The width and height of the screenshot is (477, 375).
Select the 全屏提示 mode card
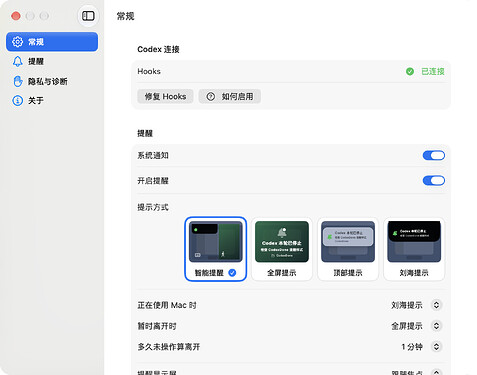pyautogui.click(x=282, y=249)
